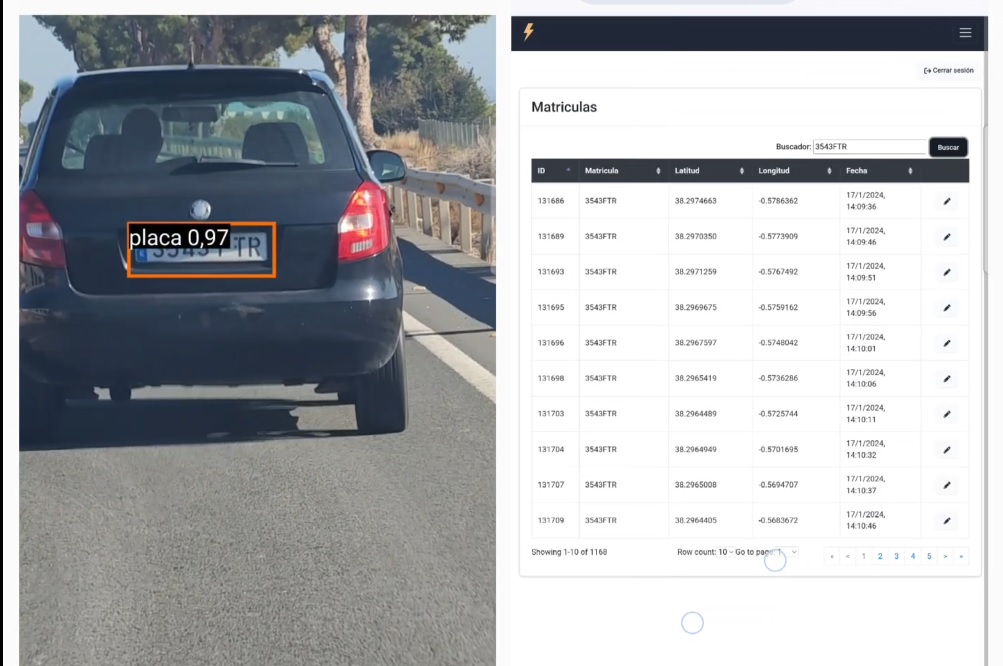The image size is (1003, 666).
Task: Open the hamburger menu in the header
Action: pos(965,33)
